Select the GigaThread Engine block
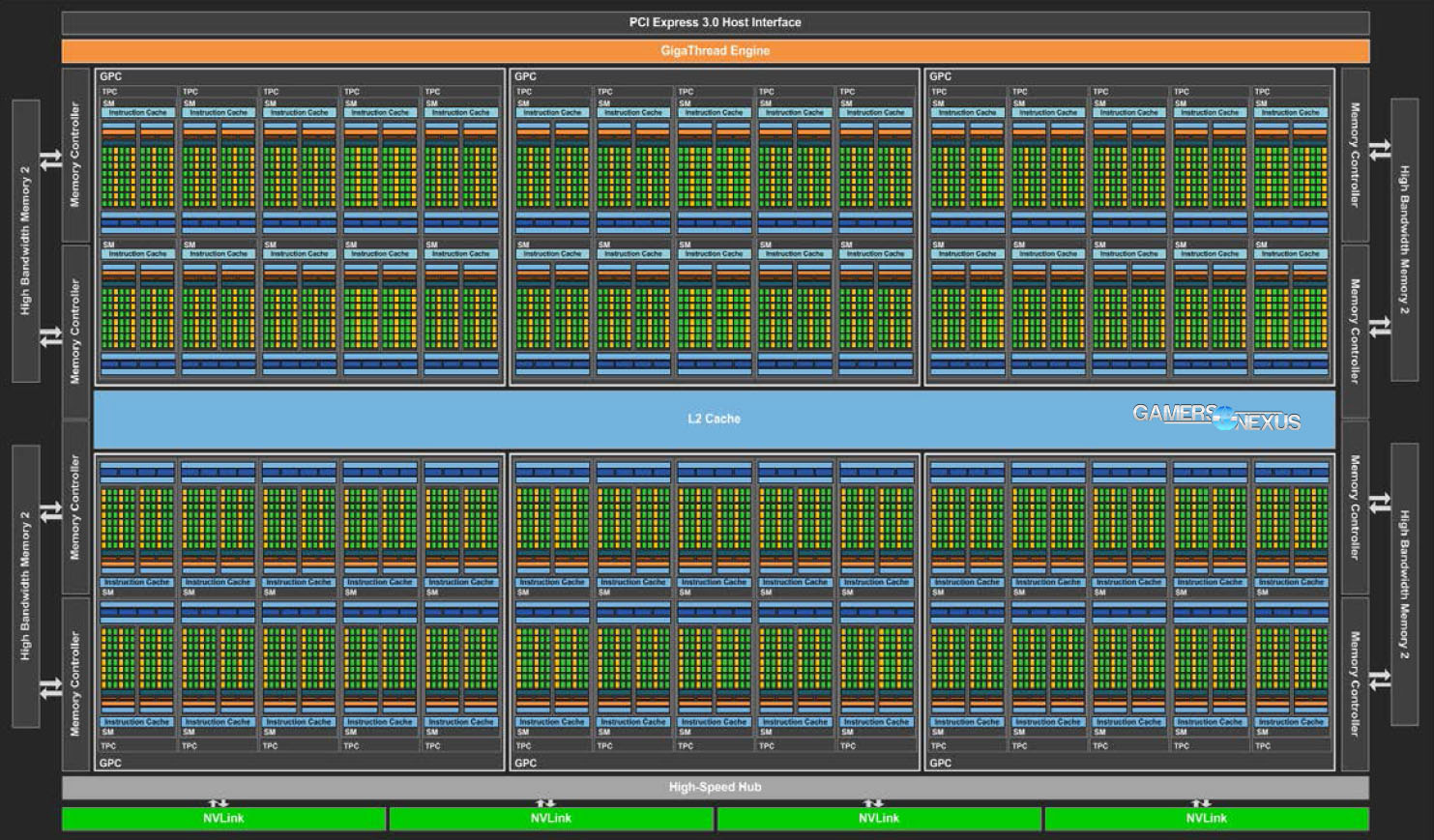The width and height of the screenshot is (1434, 840). pos(716,50)
